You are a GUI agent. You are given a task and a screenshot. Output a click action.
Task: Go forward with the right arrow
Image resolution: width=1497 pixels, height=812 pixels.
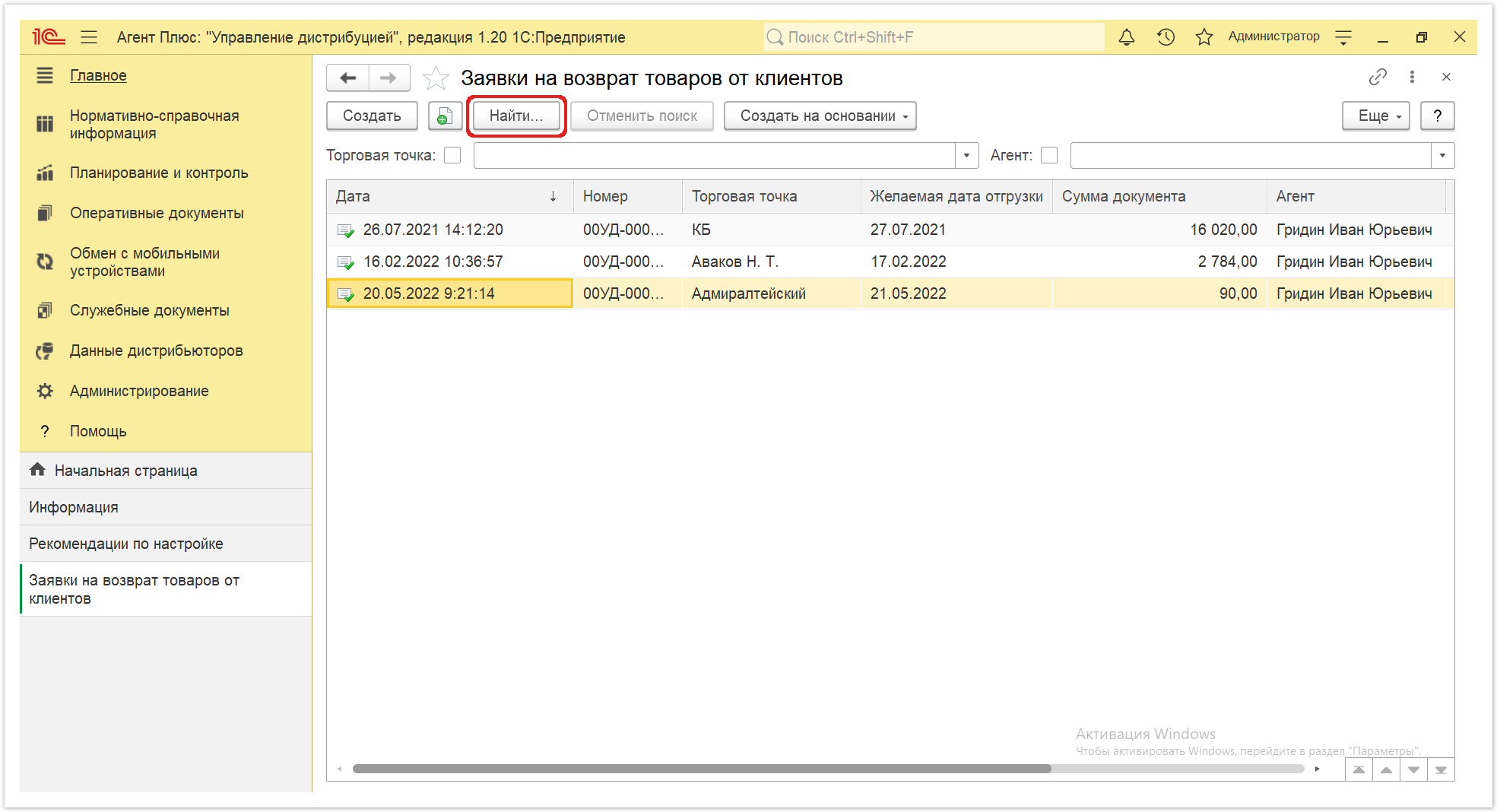point(389,78)
